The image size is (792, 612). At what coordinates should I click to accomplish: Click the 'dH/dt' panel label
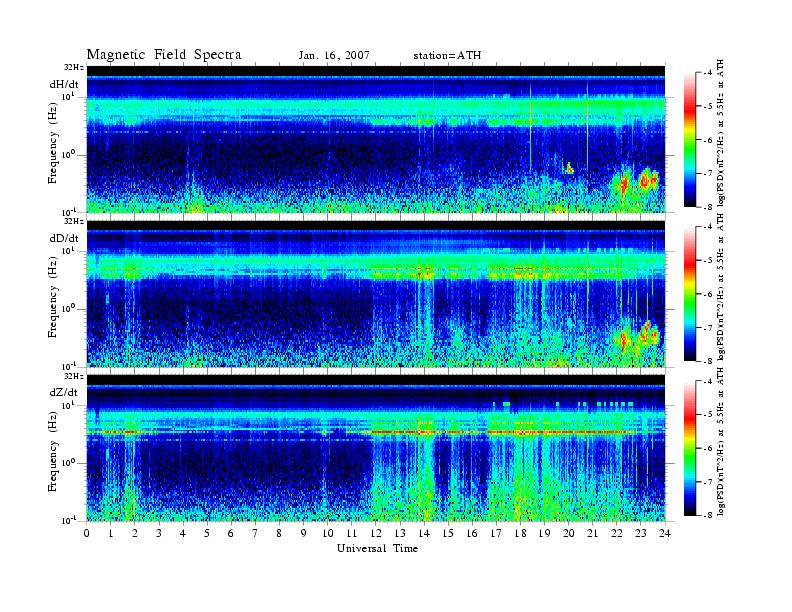click(x=64, y=84)
